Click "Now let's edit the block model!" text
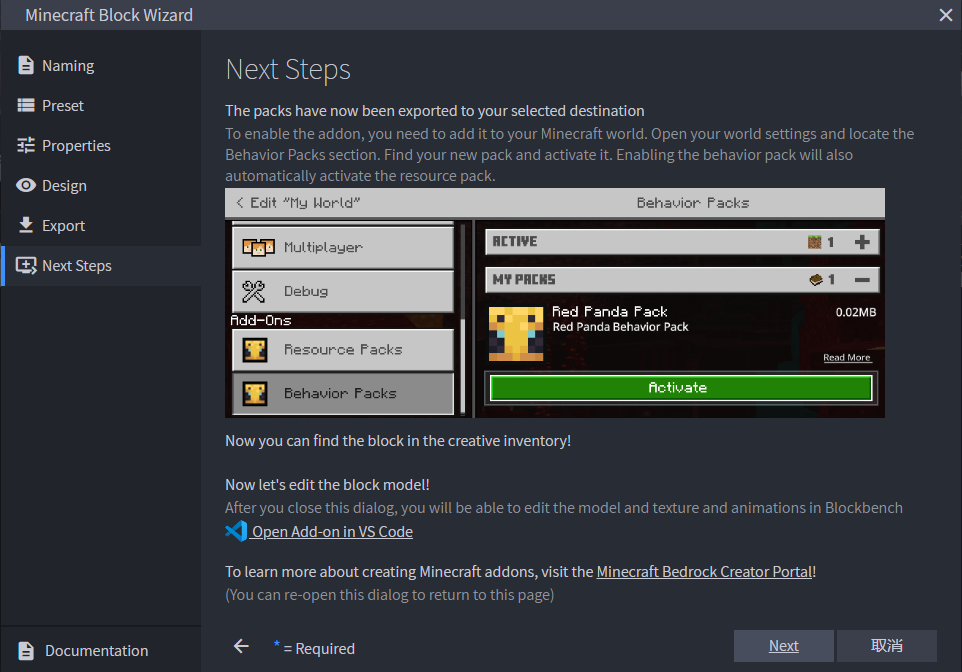 [327, 485]
